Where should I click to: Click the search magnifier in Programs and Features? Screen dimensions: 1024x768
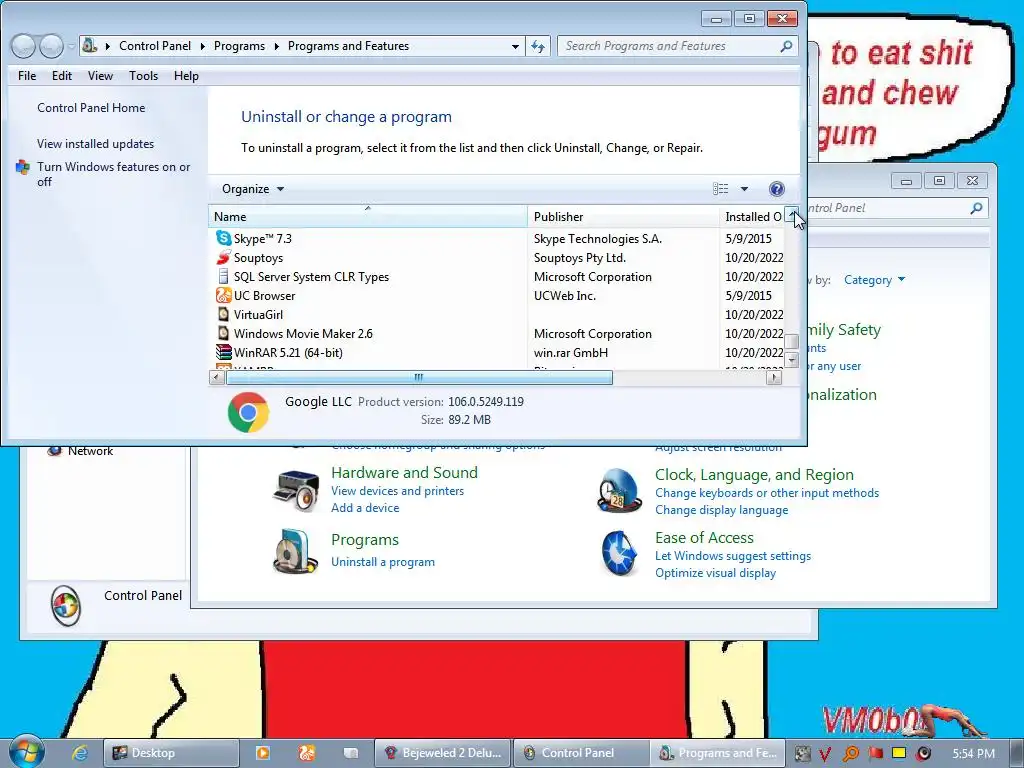(x=786, y=46)
